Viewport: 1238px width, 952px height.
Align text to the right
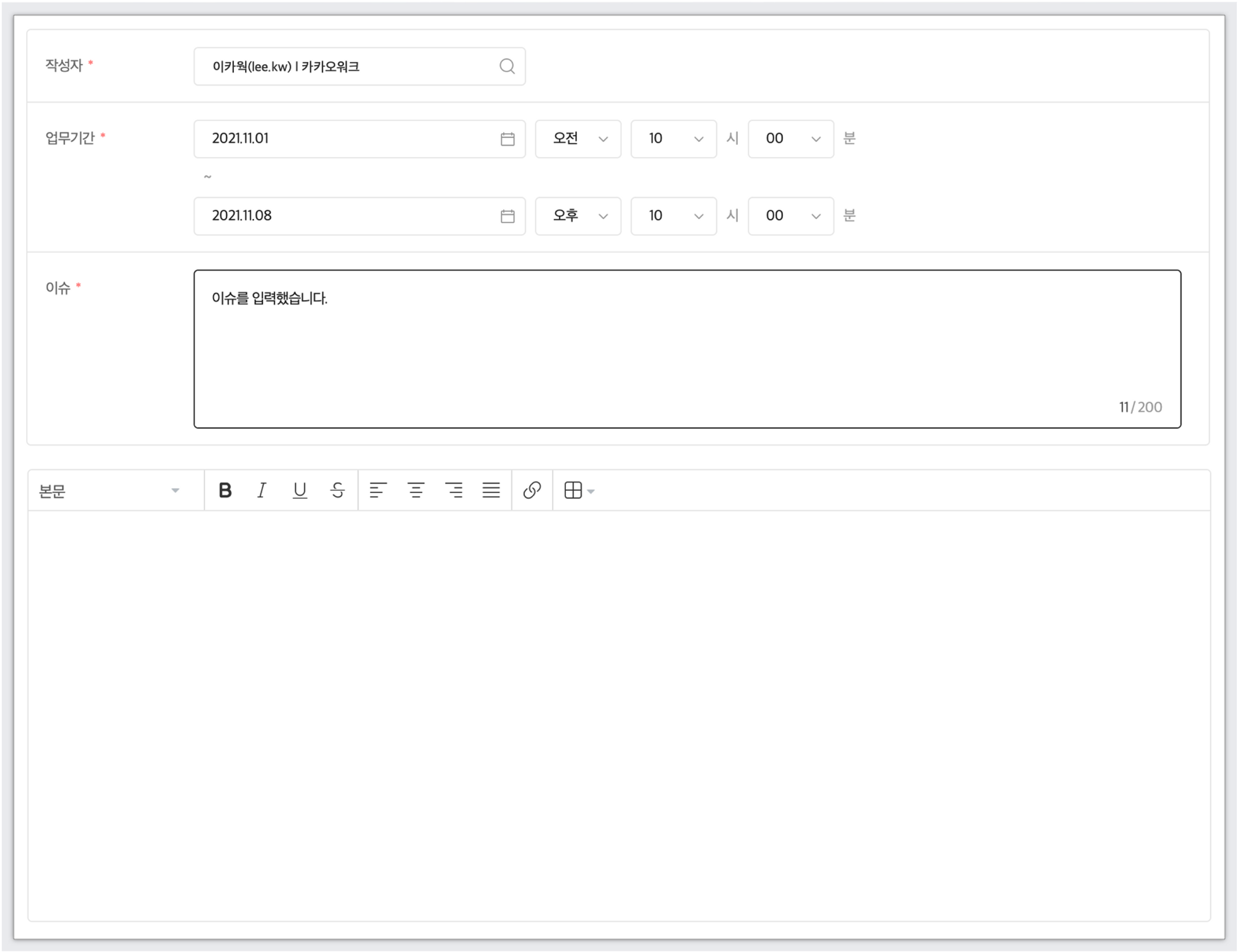click(x=454, y=490)
